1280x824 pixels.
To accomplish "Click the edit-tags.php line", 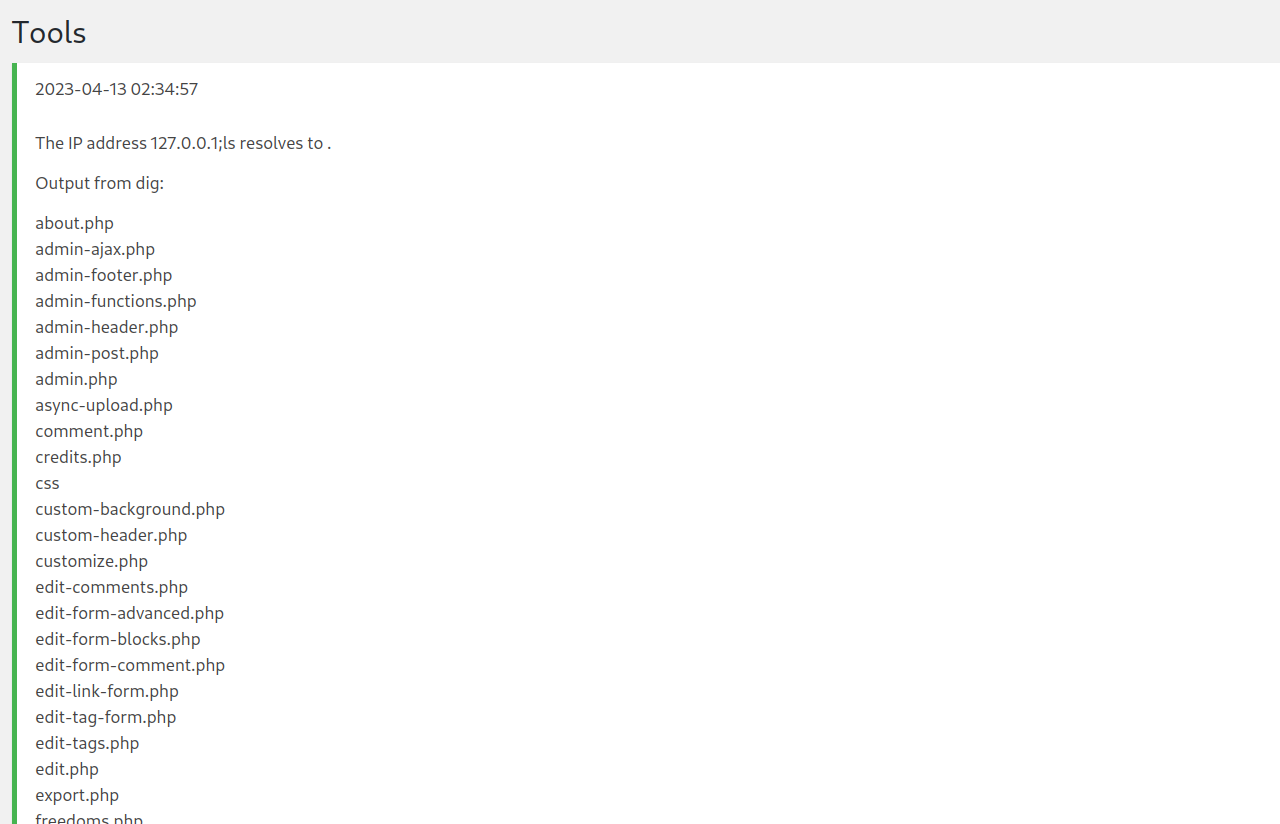I will [87, 743].
